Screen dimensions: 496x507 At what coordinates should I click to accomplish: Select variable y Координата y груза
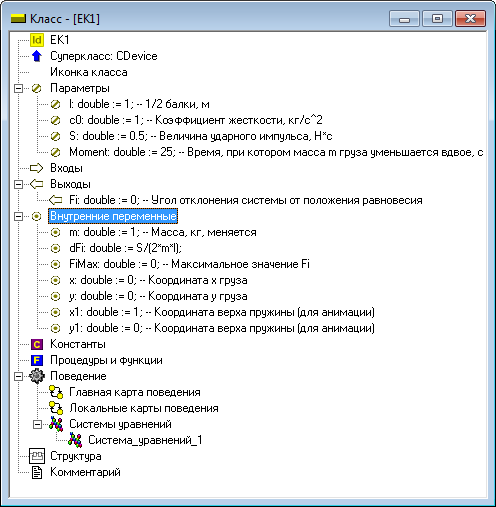(158, 296)
